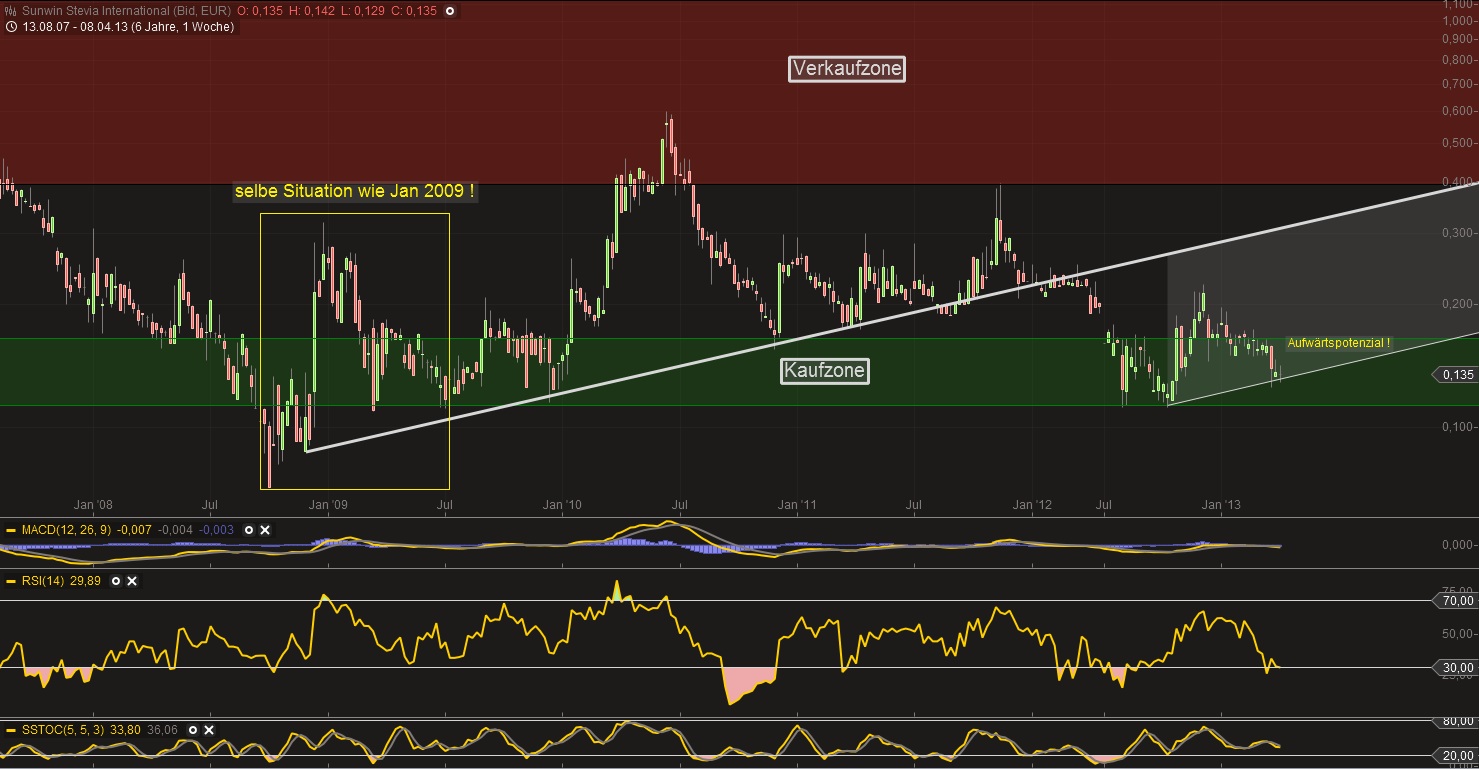Viewport: 1479px width, 769px height.
Task: Open settings circle next to the OHLC values
Action: pyautogui.click(x=450, y=11)
